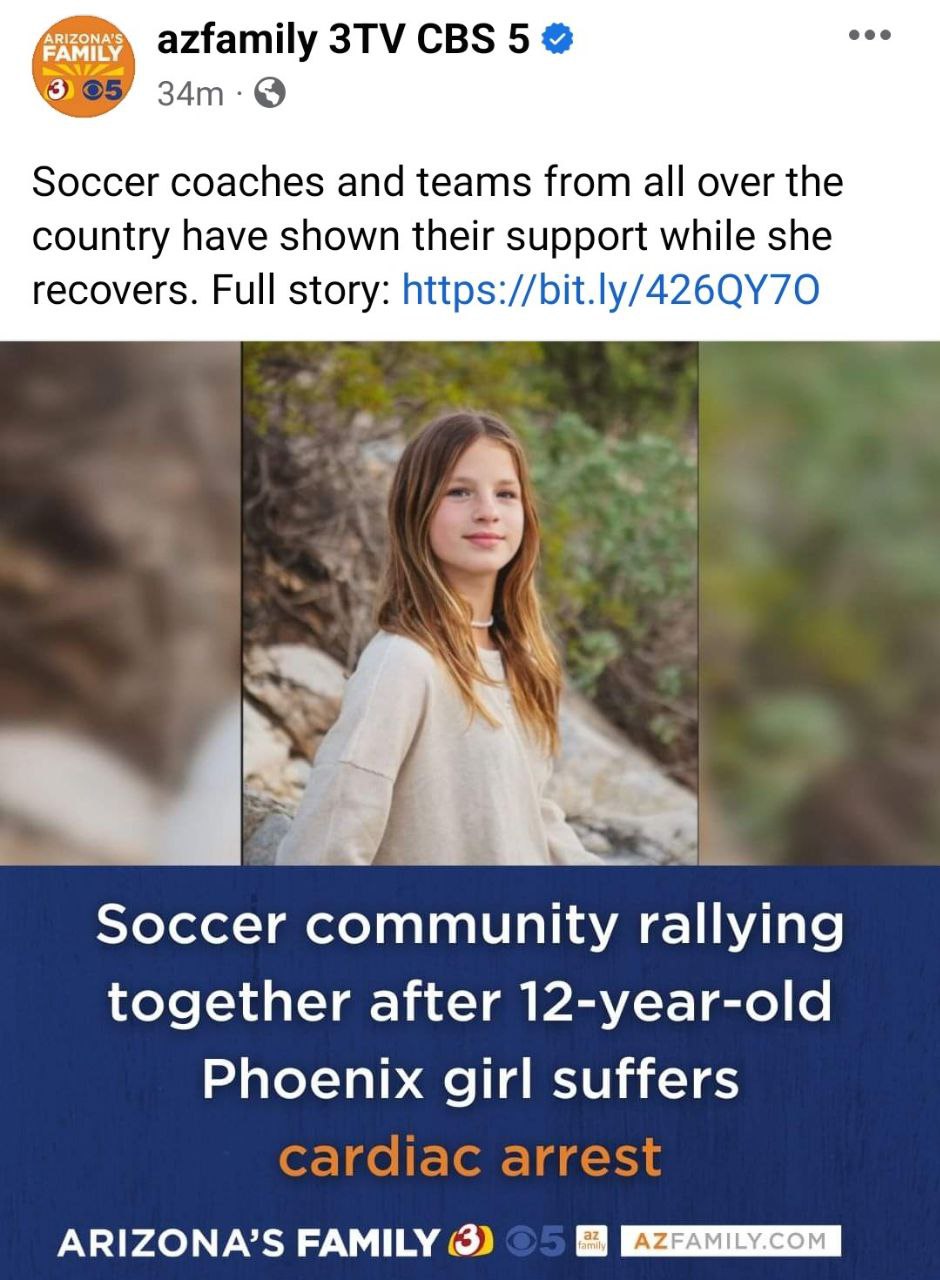
Task: Click the orange "cardiac arrest" text
Action: (x=470, y=1157)
